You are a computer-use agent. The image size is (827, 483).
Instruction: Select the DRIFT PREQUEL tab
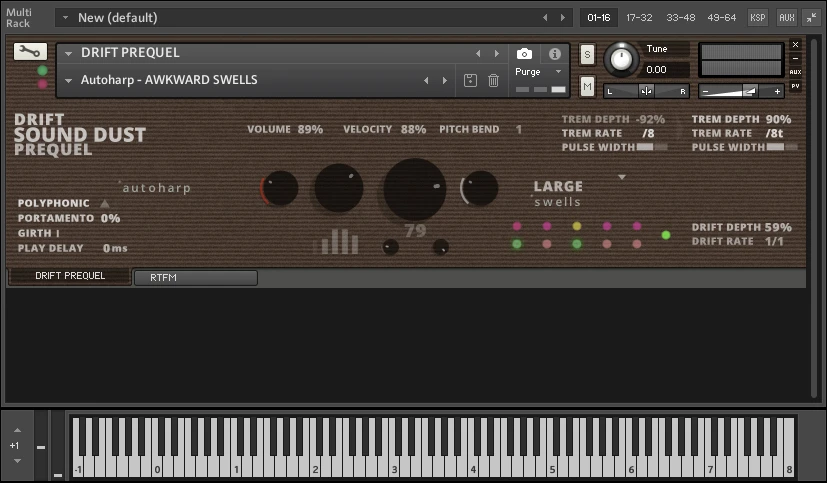[x=70, y=276]
